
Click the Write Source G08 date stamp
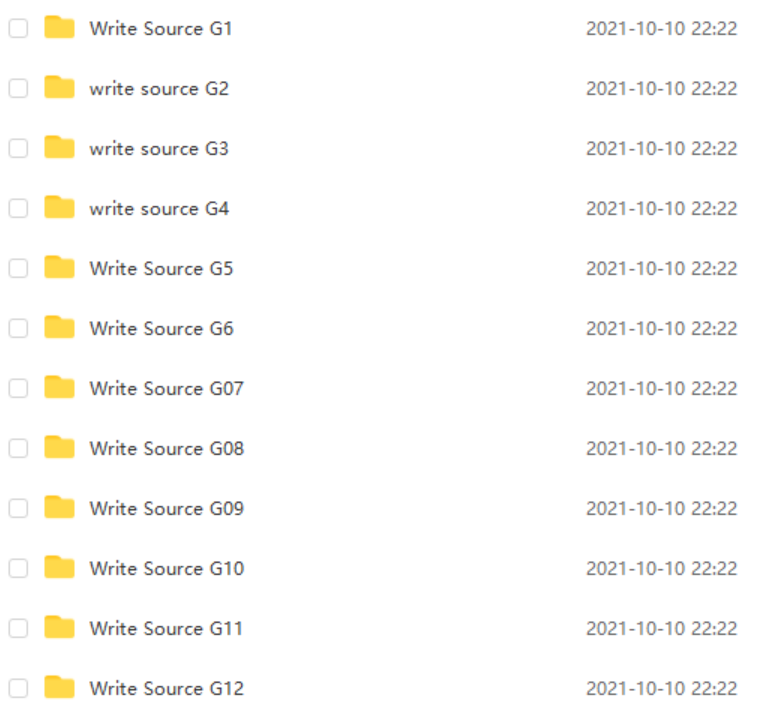pos(661,449)
